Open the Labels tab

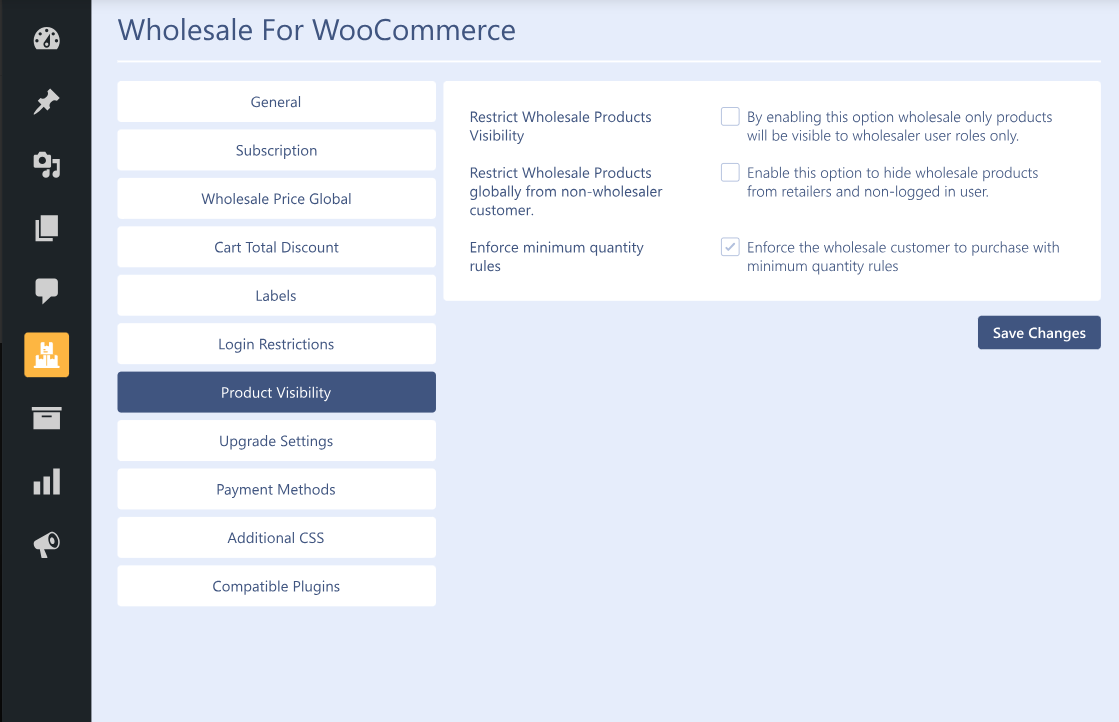tap(276, 295)
